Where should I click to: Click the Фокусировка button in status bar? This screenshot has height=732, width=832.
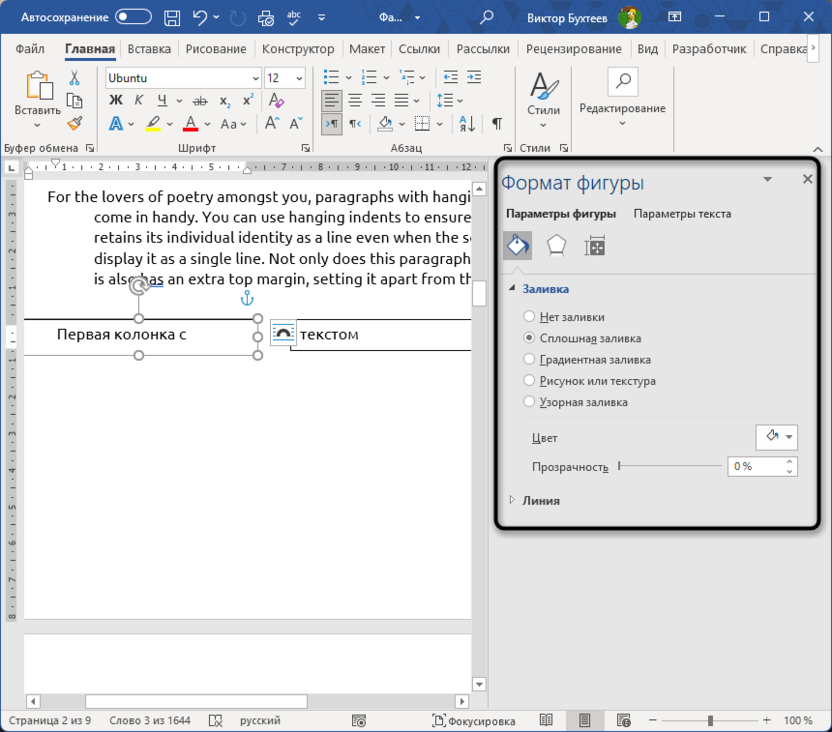click(x=474, y=720)
